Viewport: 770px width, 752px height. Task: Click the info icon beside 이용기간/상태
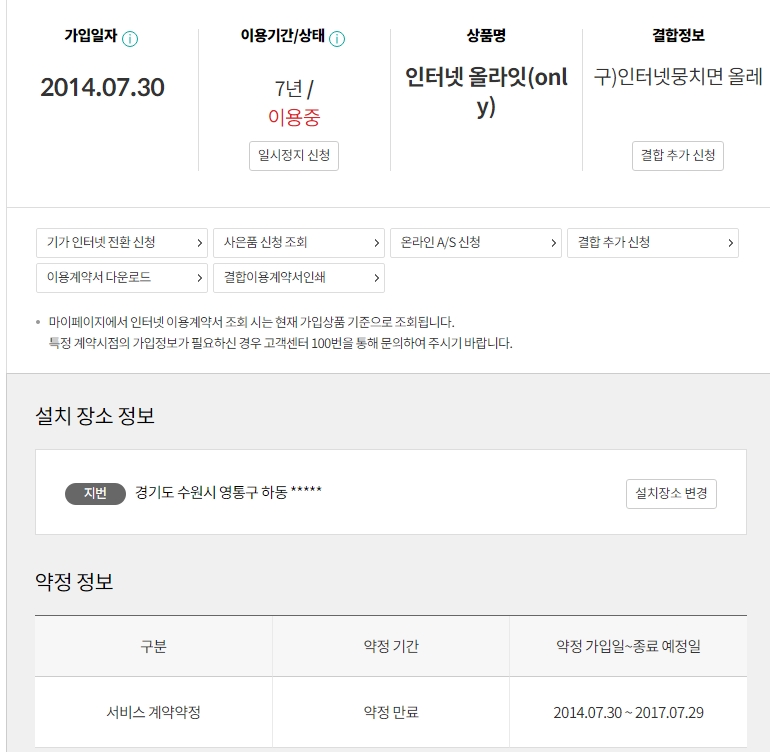[x=337, y=39]
